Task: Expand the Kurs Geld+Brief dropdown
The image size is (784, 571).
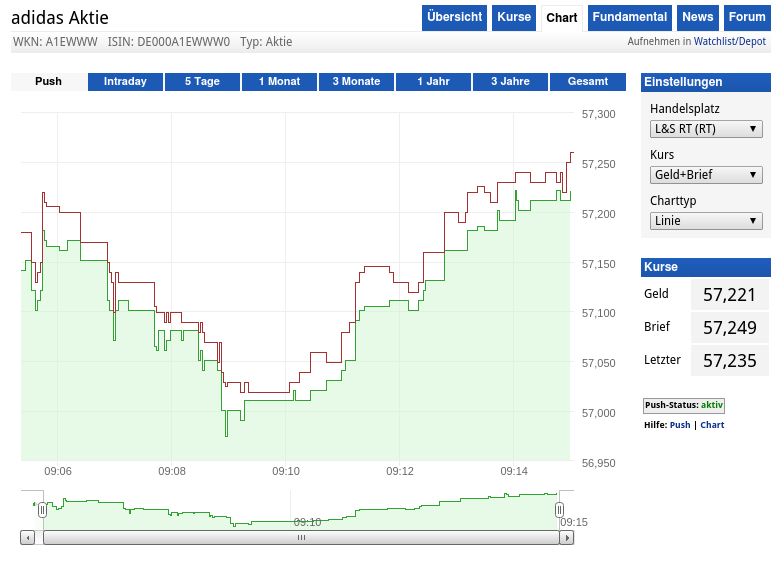Action: 706,175
